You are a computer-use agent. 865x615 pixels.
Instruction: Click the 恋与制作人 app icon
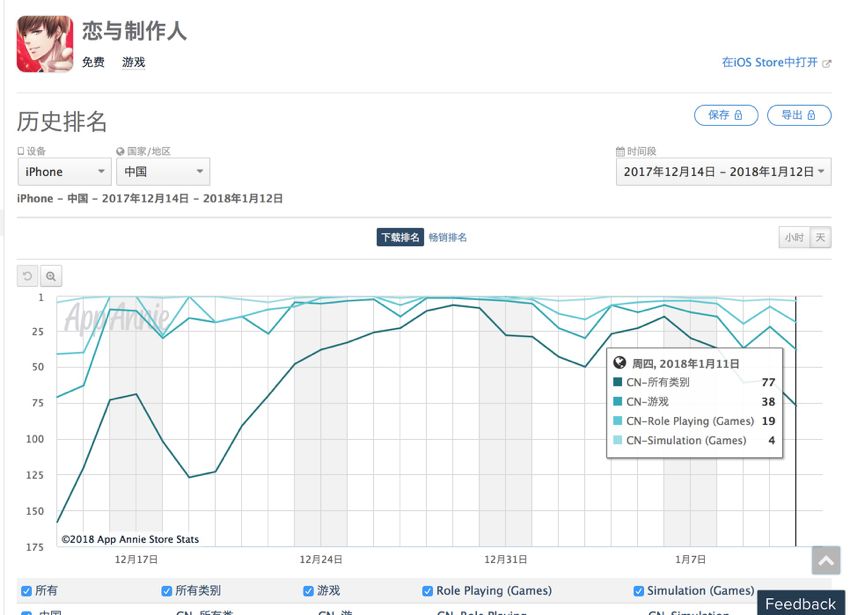45,44
